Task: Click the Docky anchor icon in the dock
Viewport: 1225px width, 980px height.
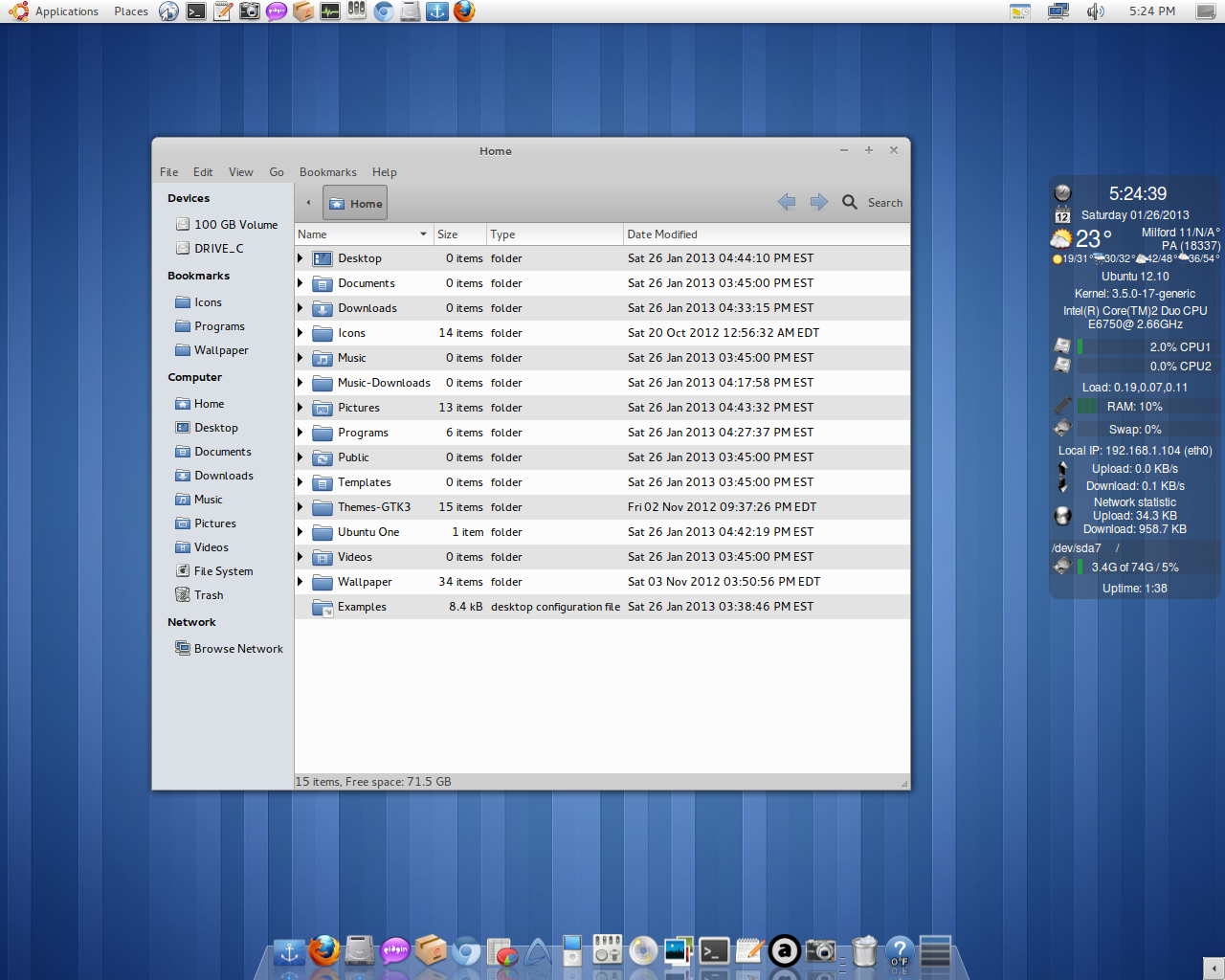Action: click(289, 952)
